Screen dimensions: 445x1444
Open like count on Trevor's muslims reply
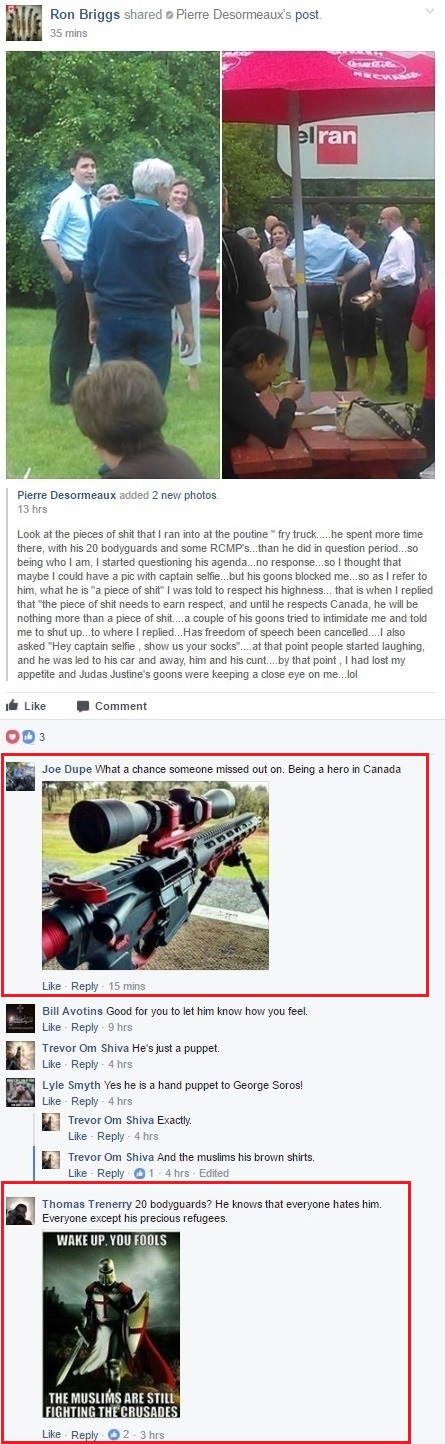pyautogui.click(x=143, y=1173)
